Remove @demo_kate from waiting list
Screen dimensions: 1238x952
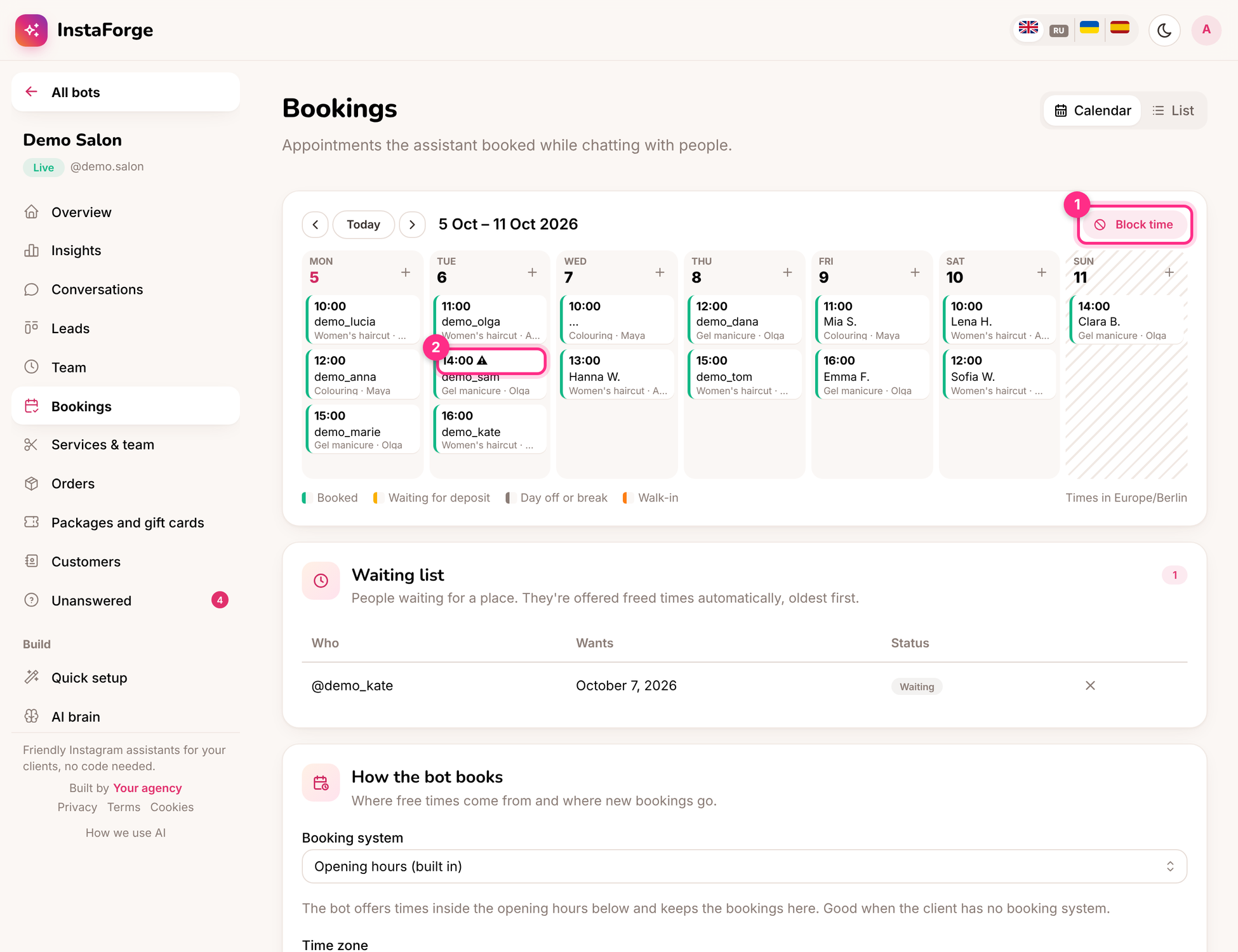coord(1090,685)
